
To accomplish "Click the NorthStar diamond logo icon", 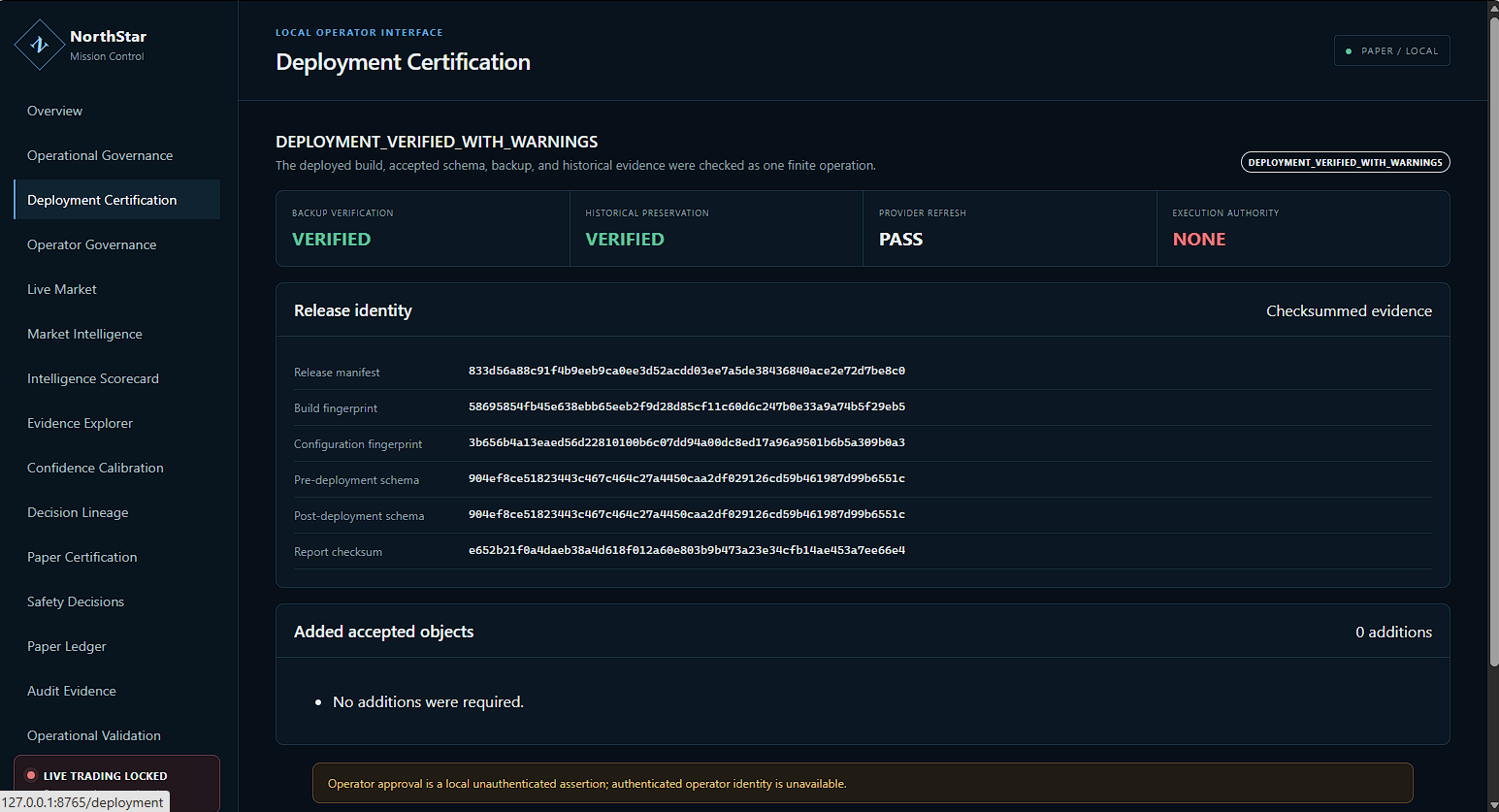I will [x=40, y=45].
